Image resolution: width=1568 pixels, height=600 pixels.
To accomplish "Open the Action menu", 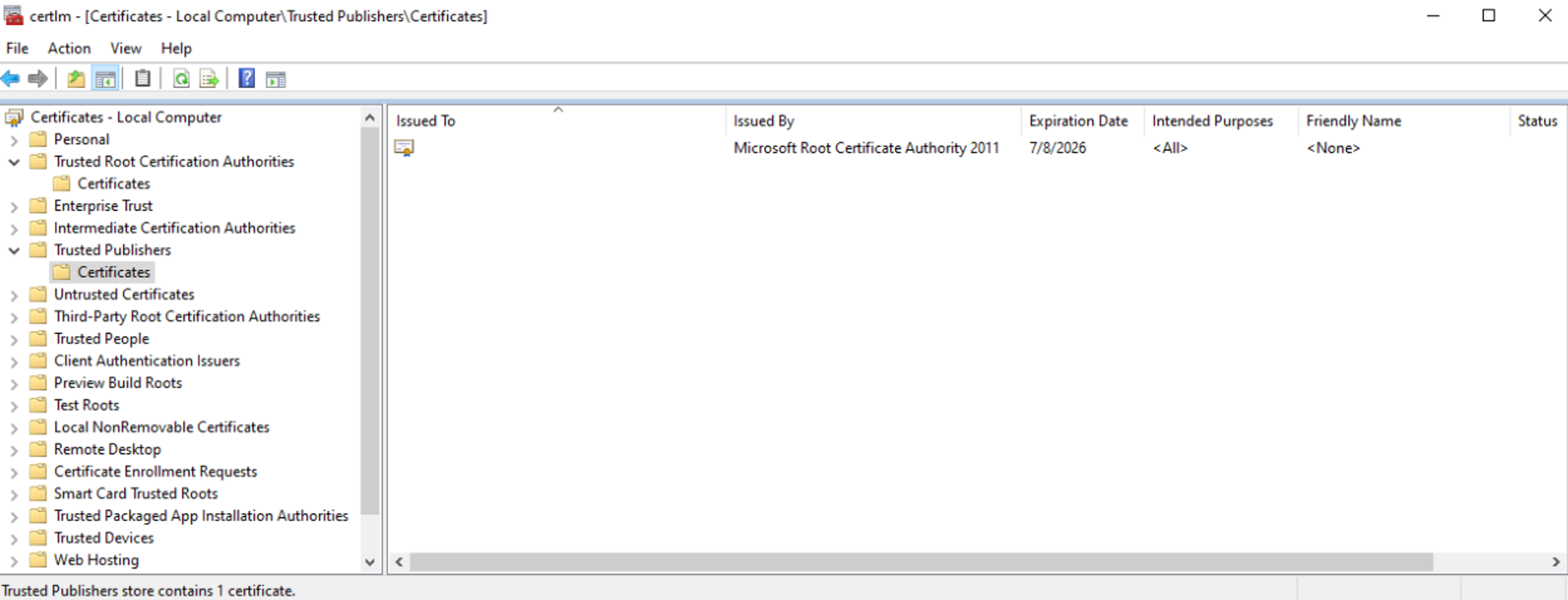I will coord(66,47).
